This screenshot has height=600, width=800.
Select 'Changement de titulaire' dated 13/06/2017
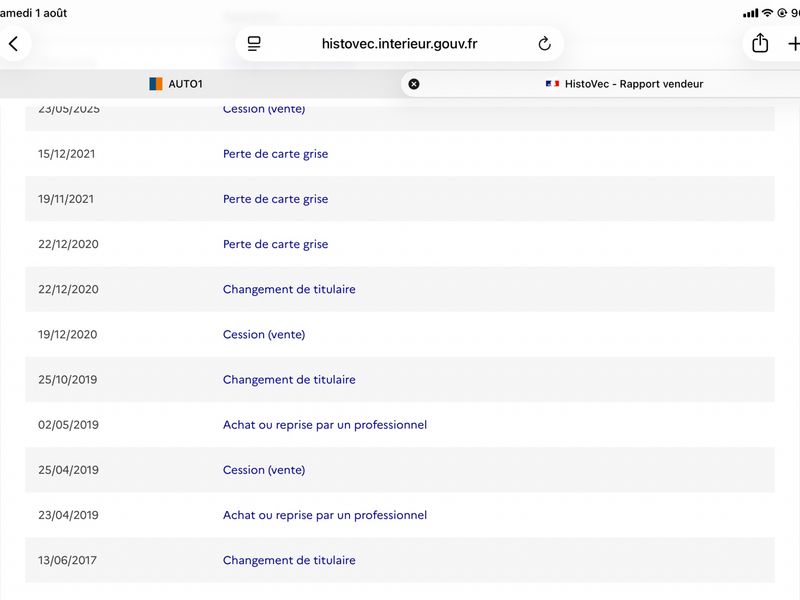pos(289,560)
